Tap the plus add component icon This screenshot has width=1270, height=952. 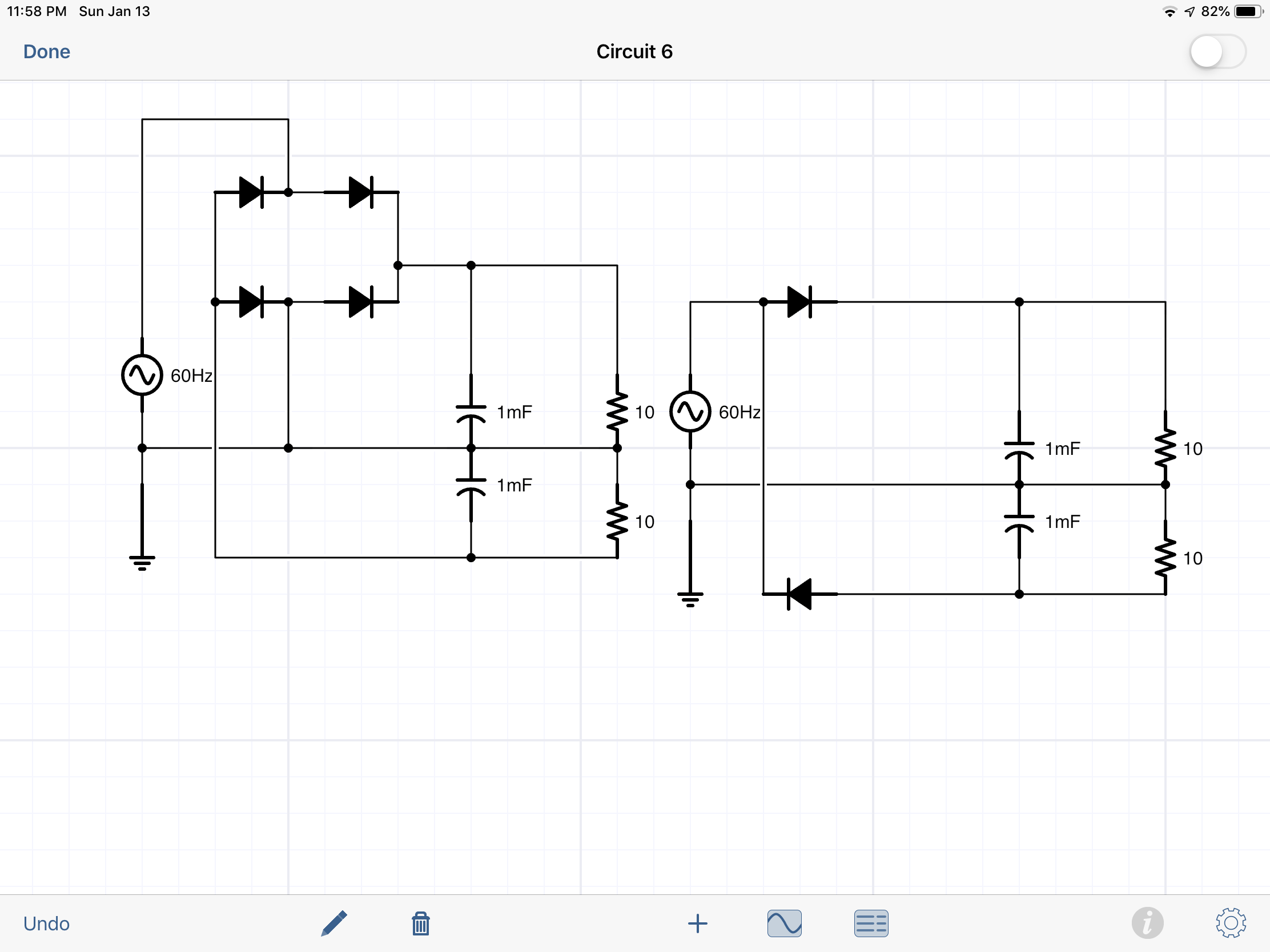[x=697, y=923]
